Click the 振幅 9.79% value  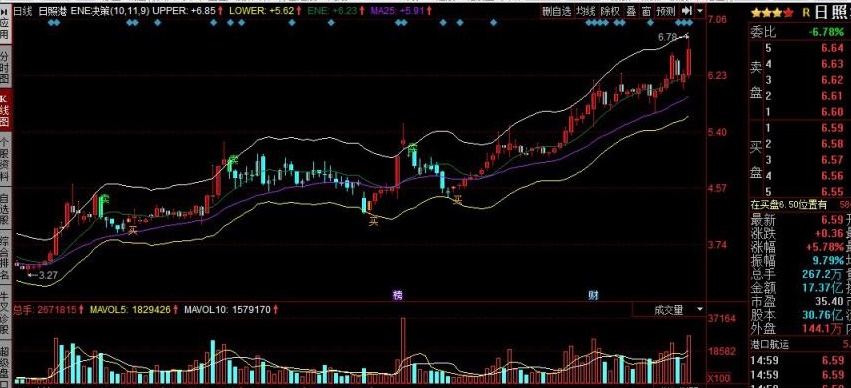pos(828,260)
